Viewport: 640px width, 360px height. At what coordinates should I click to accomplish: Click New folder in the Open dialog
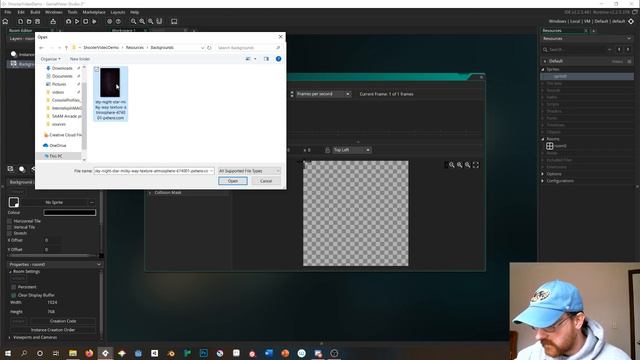tap(80, 59)
